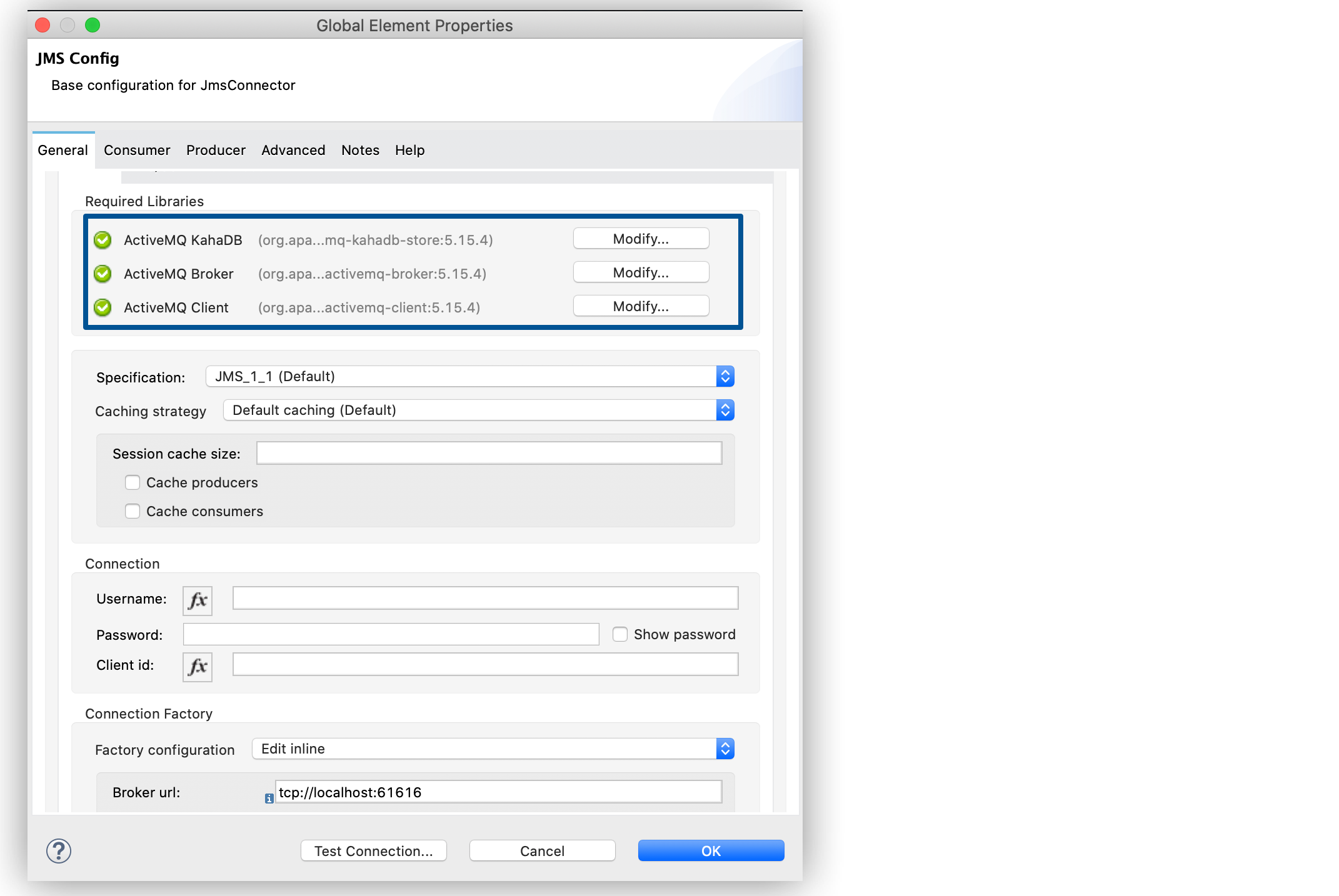Switch to the Consumer tab
1339x896 pixels.
136,150
